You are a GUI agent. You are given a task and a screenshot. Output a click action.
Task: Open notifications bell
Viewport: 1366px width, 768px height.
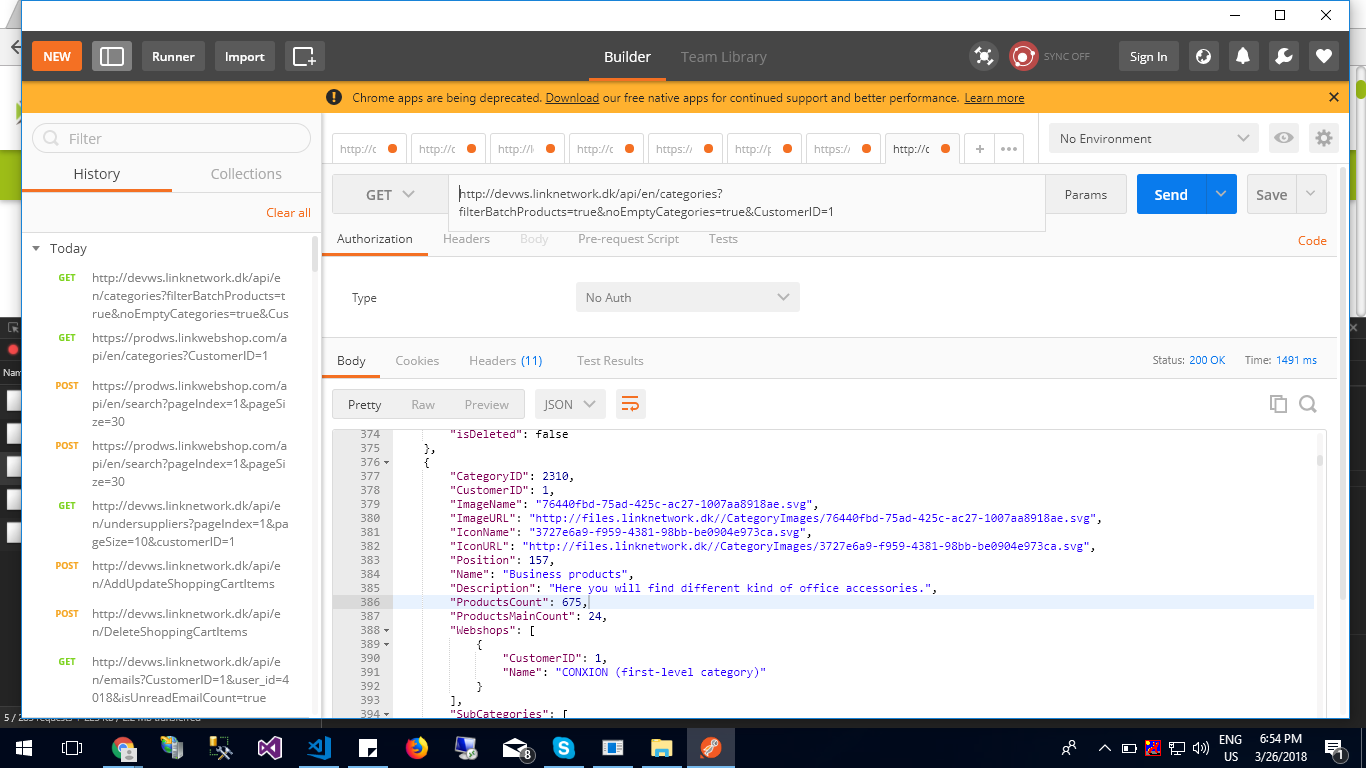coord(1244,56)
